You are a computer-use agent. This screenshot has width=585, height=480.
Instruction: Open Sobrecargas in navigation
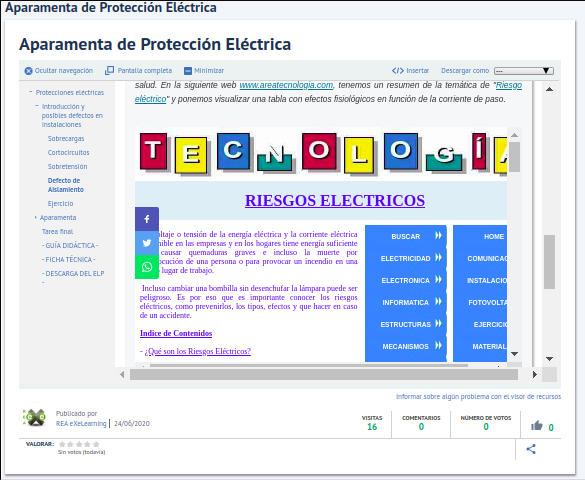click(66, 139)
